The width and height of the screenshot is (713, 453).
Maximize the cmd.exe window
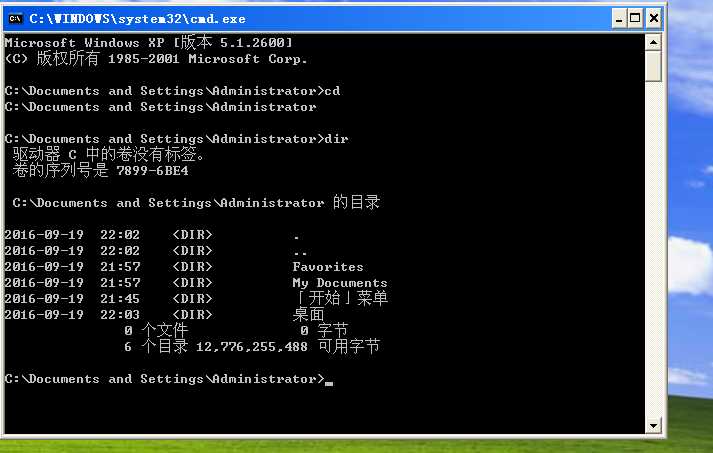(x=635, y=19)
